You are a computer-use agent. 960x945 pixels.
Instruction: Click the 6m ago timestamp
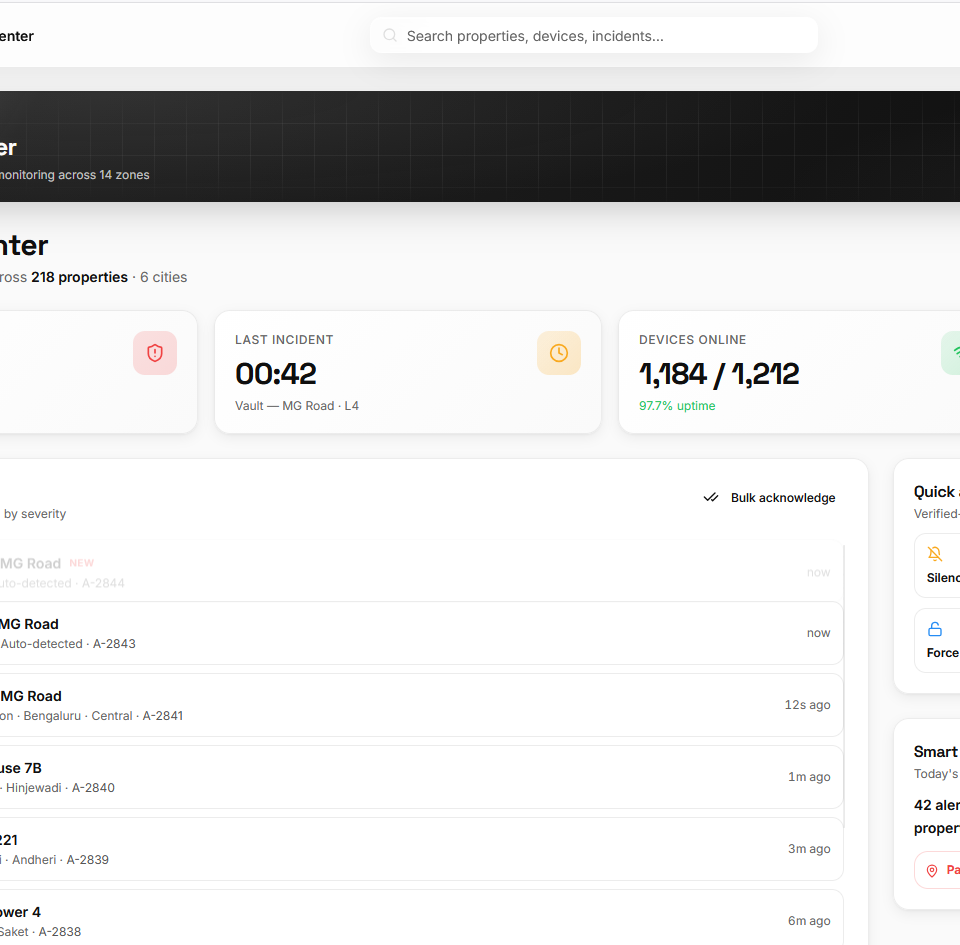click(x=809, y=921)
